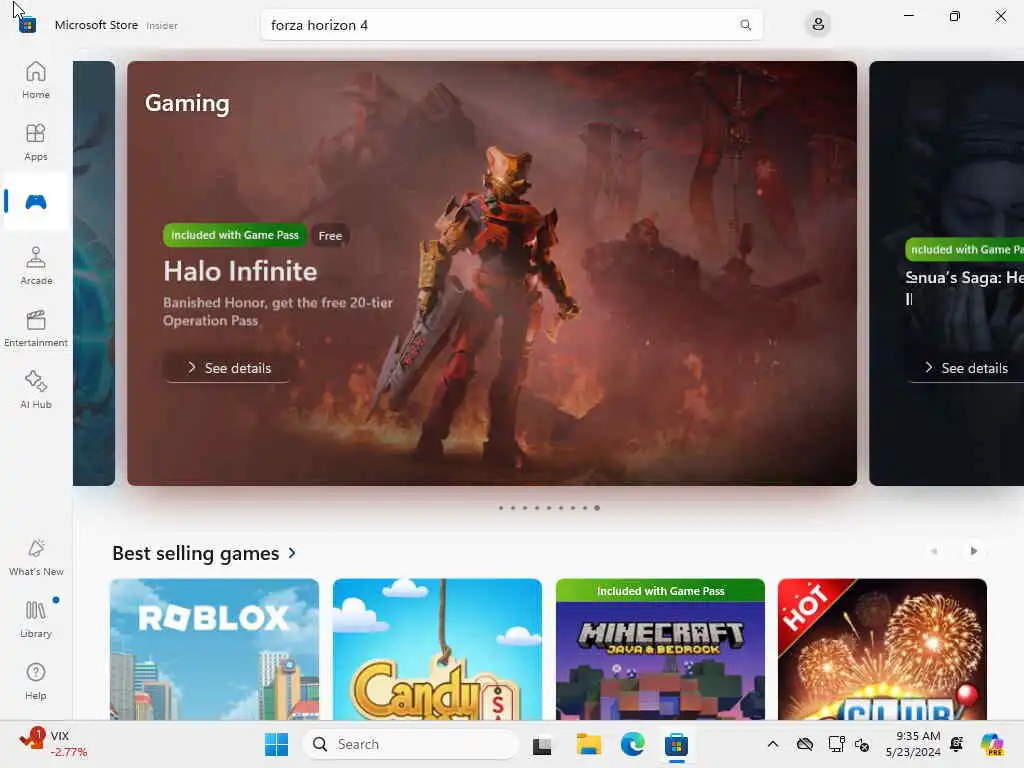The image size is (1024, 768).
Task: Click the previous arrow in Best selling games
Action: [934, 551]
